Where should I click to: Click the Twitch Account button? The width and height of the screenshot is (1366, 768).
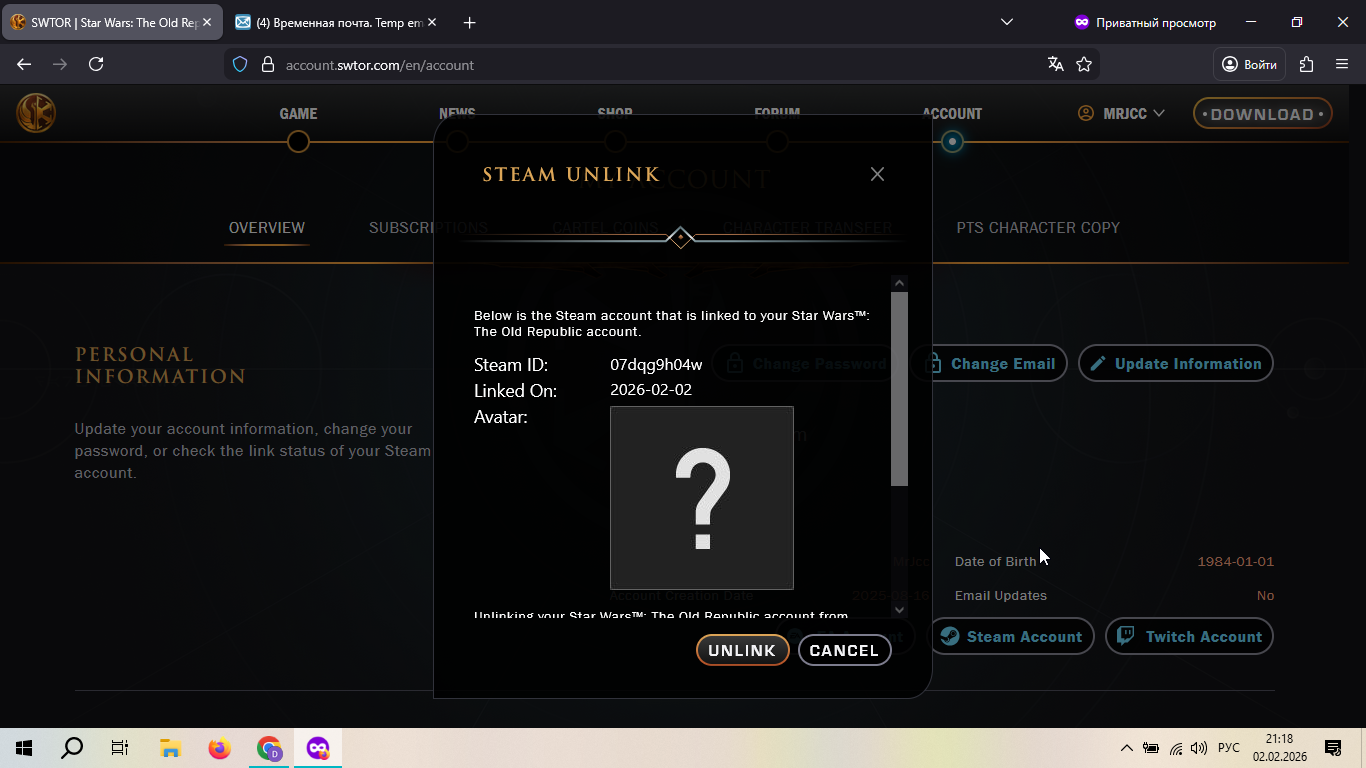[x=1189, y=636]
